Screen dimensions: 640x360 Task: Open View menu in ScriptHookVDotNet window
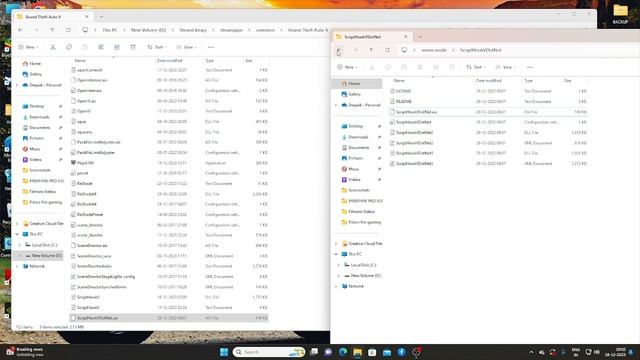pyautogui.click(x=506, y=67)
